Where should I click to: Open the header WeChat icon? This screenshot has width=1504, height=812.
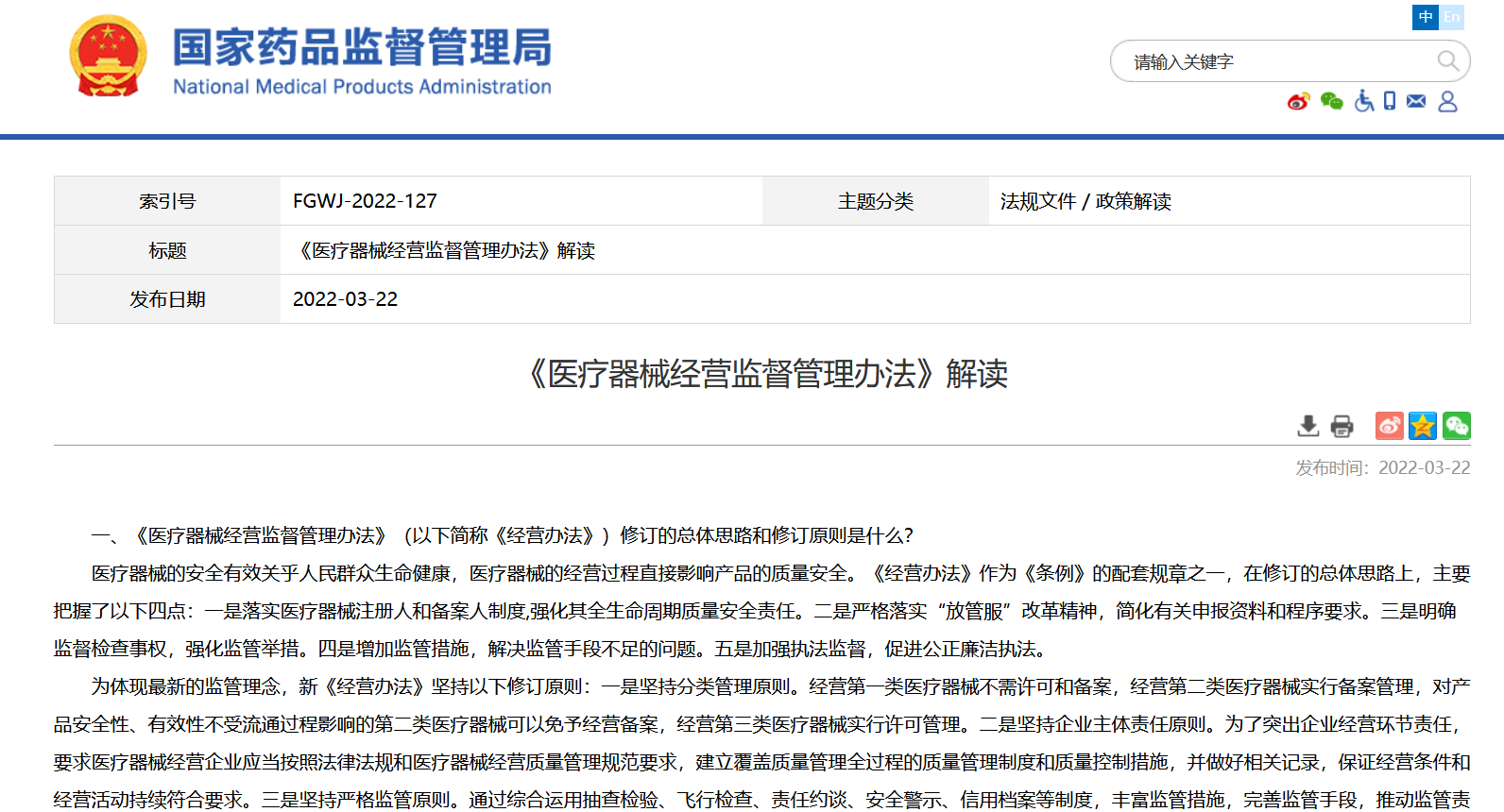coord(1332,101)
